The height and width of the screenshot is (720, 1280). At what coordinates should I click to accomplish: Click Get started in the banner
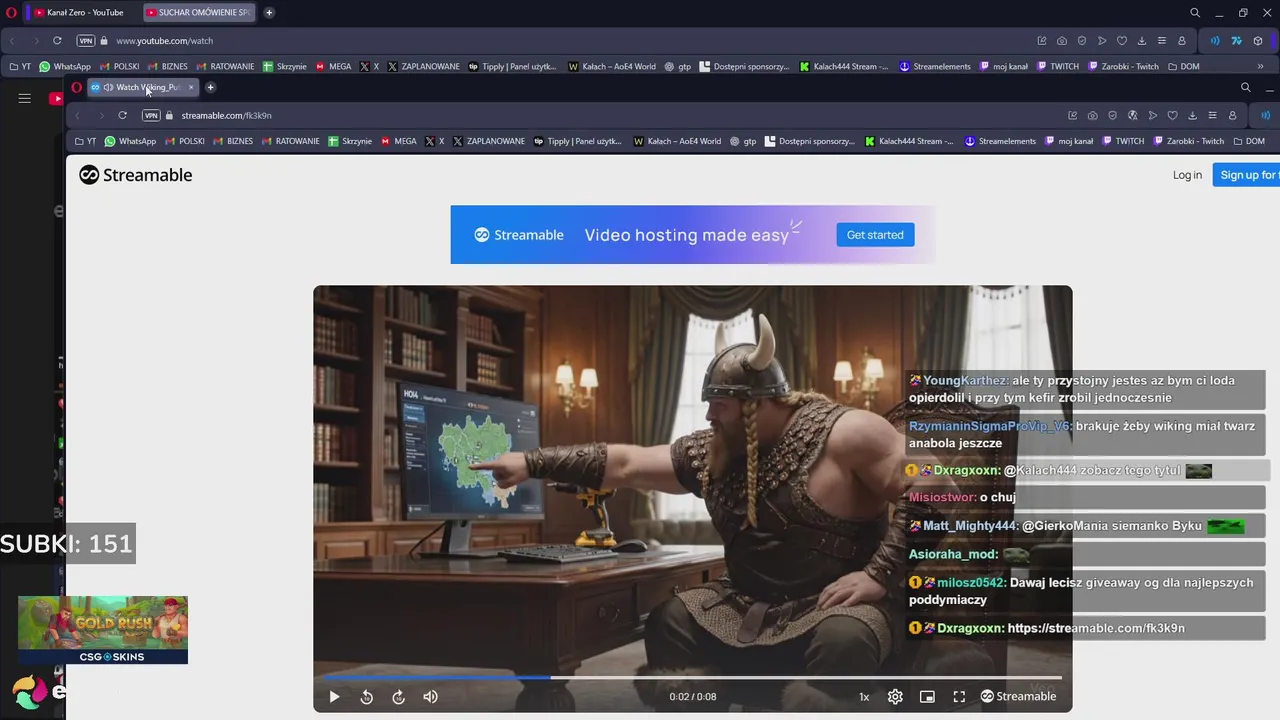tap(875, 235)
